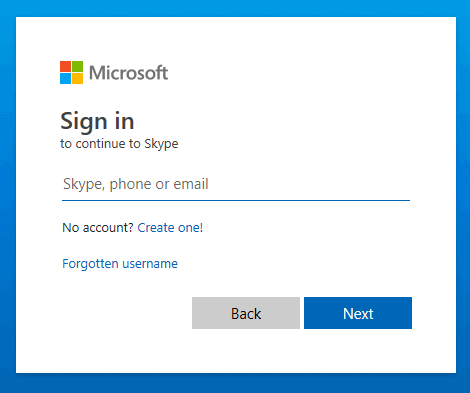Click the Sign in heading

coord(97,122)
